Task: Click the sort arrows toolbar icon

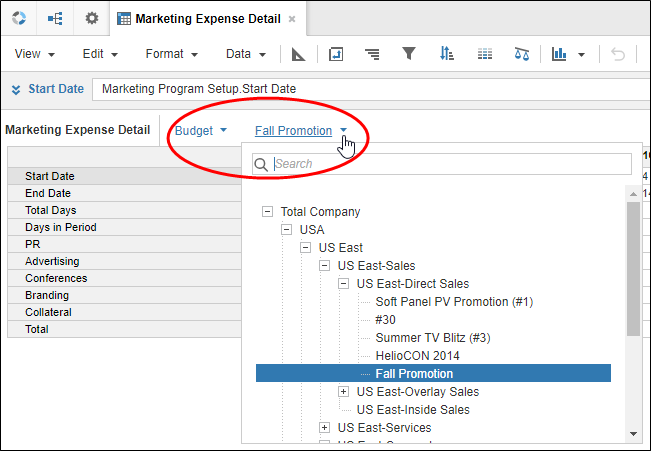Action: pos(447,54)
